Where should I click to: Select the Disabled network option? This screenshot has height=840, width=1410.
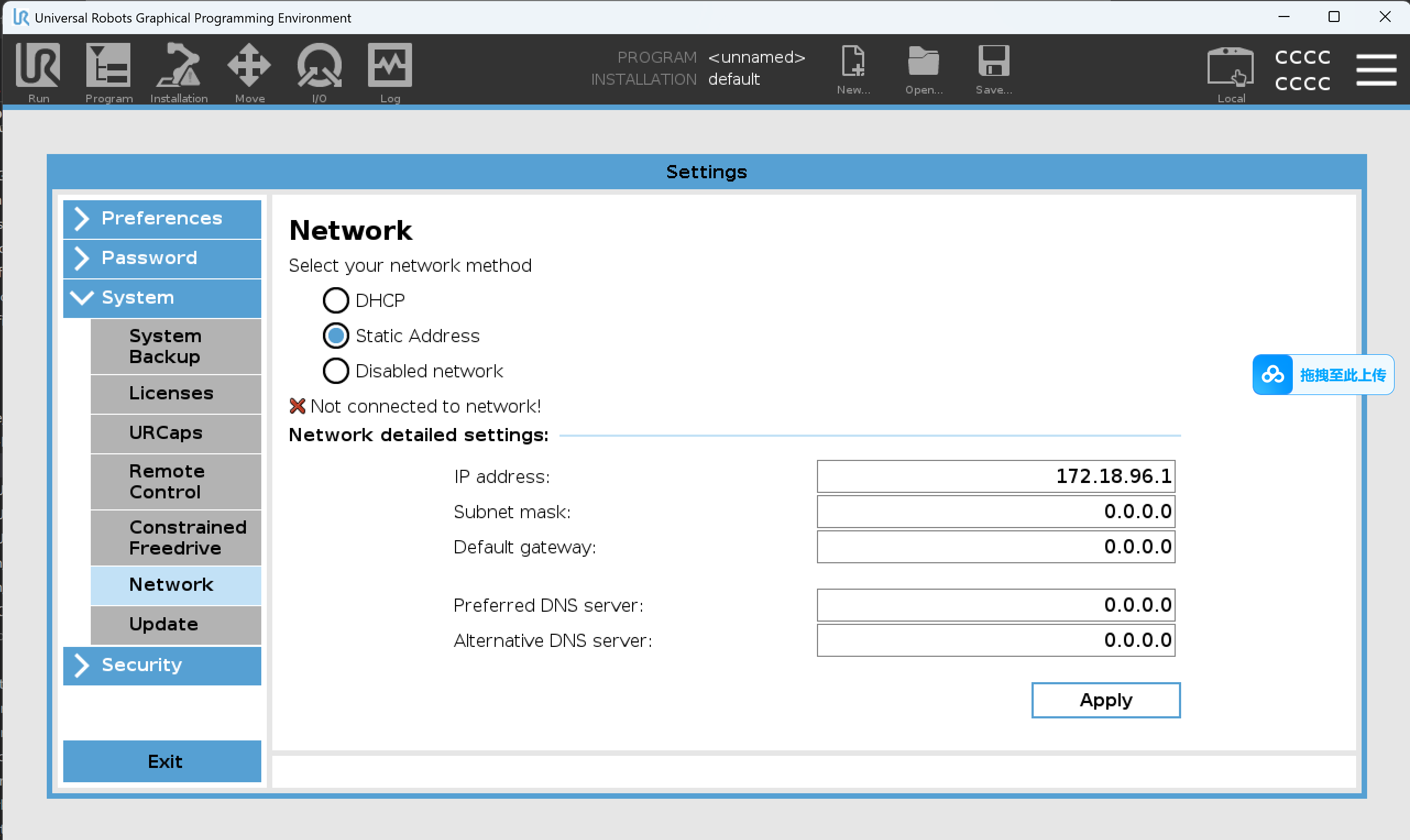(336, 371)
